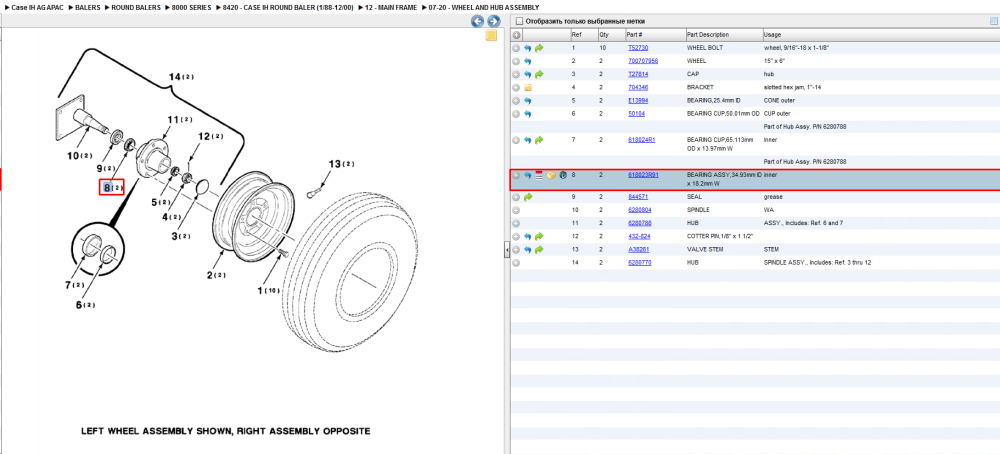Open part number link 700707956
The height and width of the screenshot is (454, 1000).
coord(643,61)
